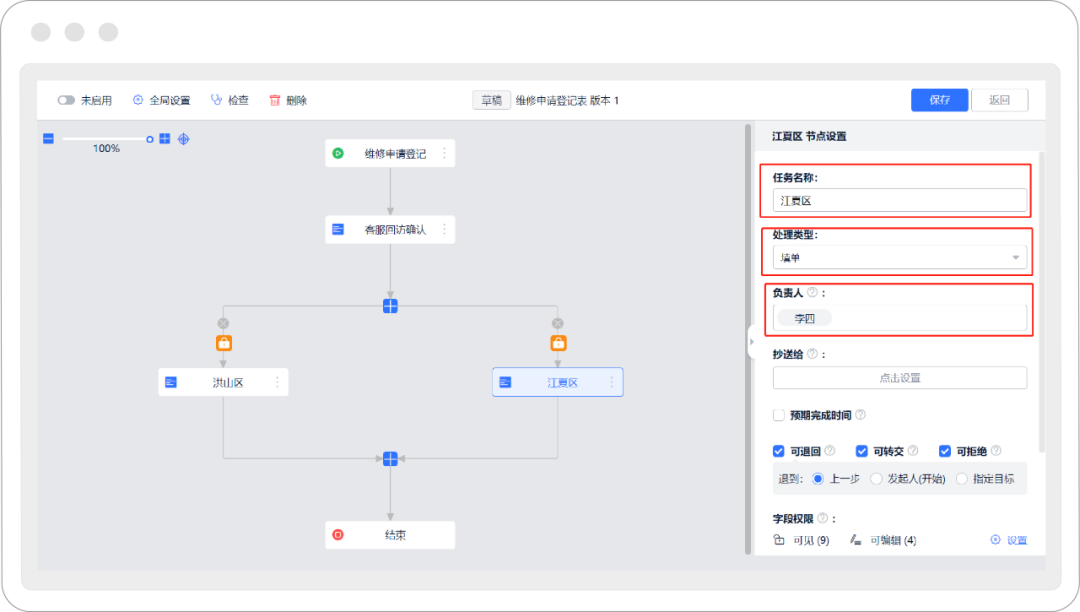Open 全局设置 in the toolbar

(x=161, y=101)
